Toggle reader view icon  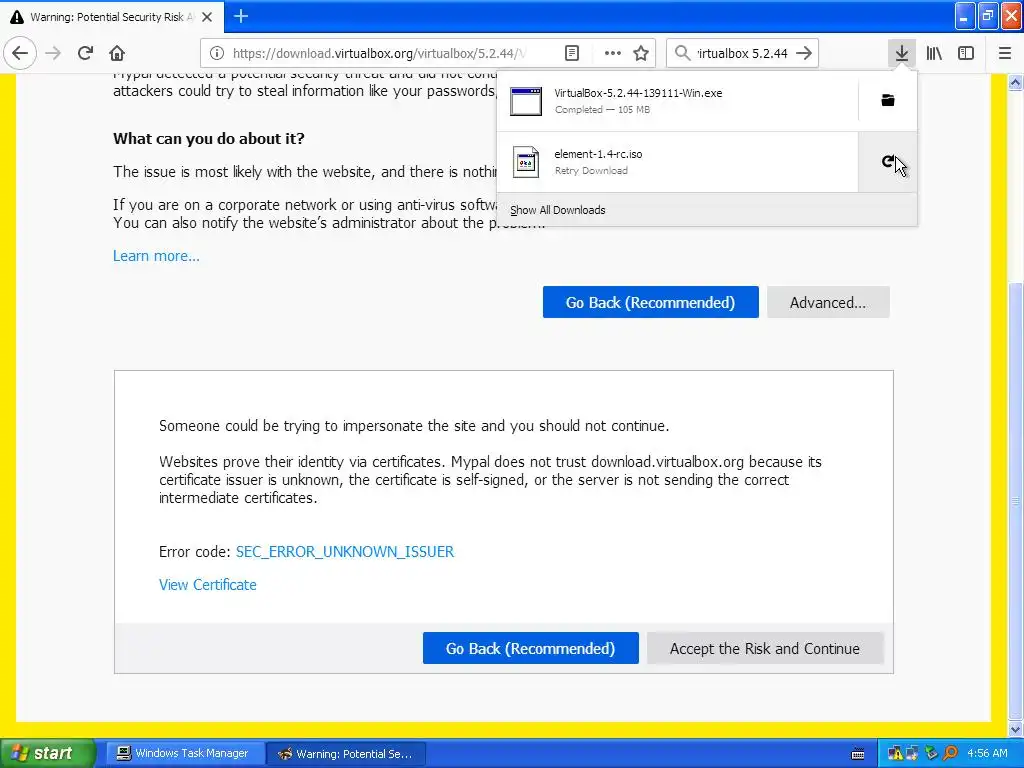click(x=571, y=53)
